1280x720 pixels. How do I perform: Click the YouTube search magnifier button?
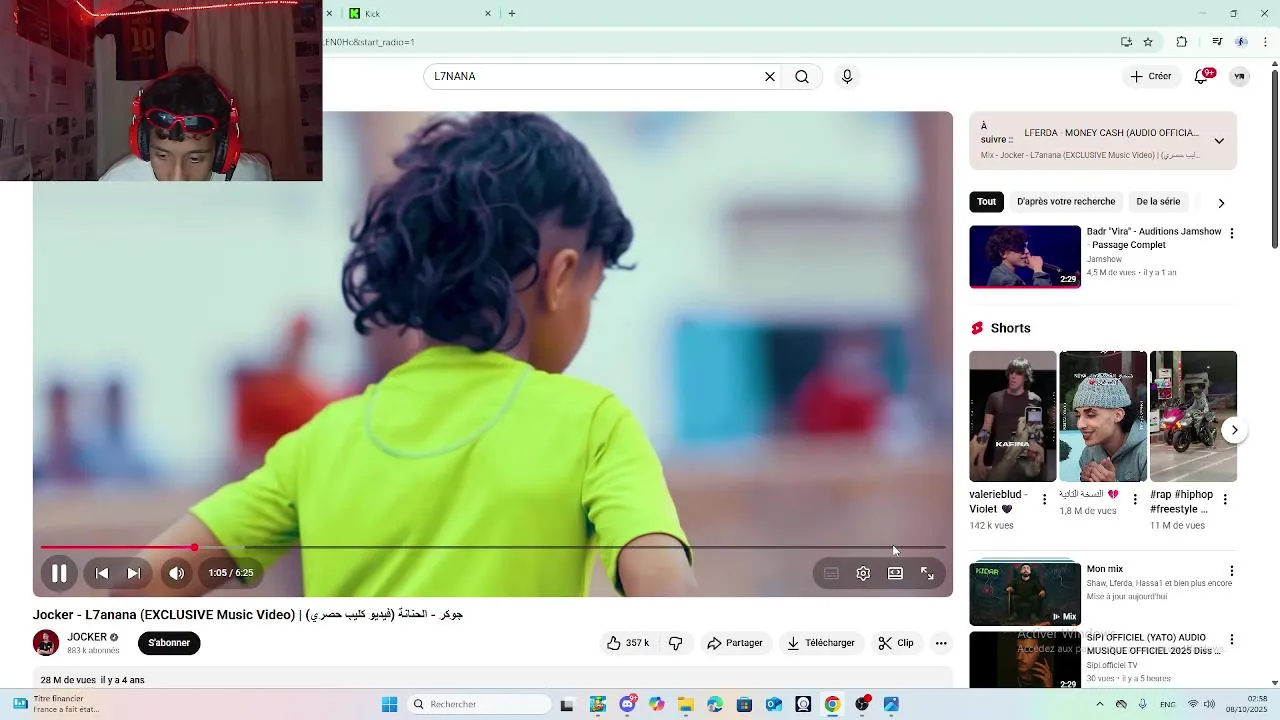point(802,77)
